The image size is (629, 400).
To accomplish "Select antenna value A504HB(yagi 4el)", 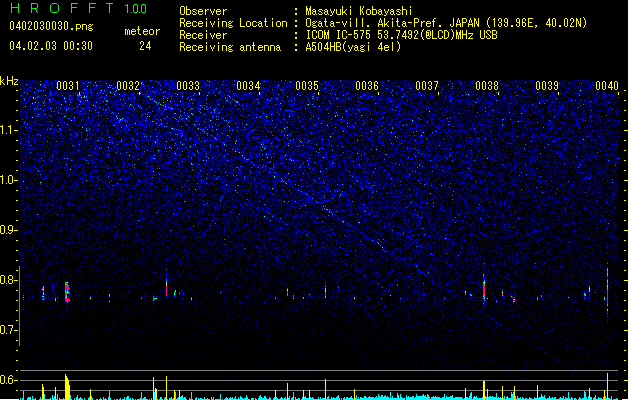I will coord(353,47).
